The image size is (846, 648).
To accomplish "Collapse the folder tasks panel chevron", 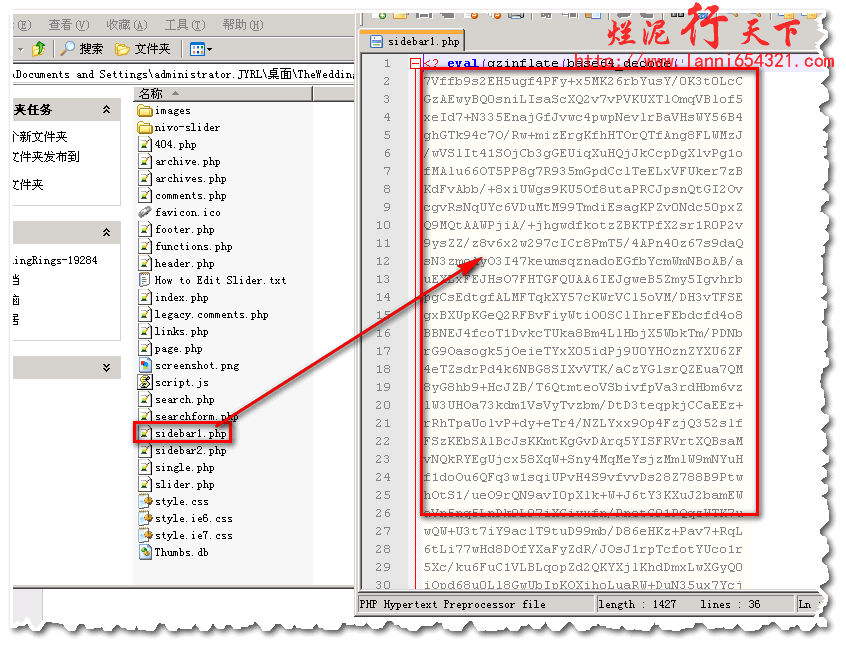I will (107, 110).
